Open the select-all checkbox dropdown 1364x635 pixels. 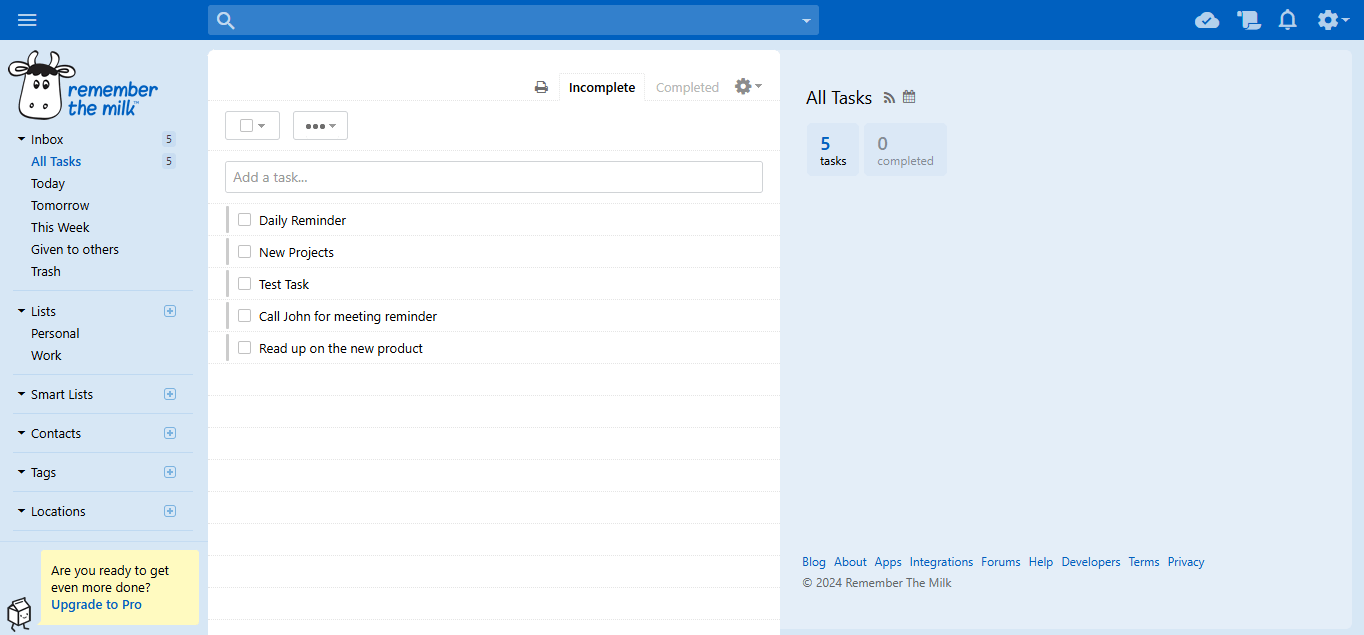tap(253, 125)
